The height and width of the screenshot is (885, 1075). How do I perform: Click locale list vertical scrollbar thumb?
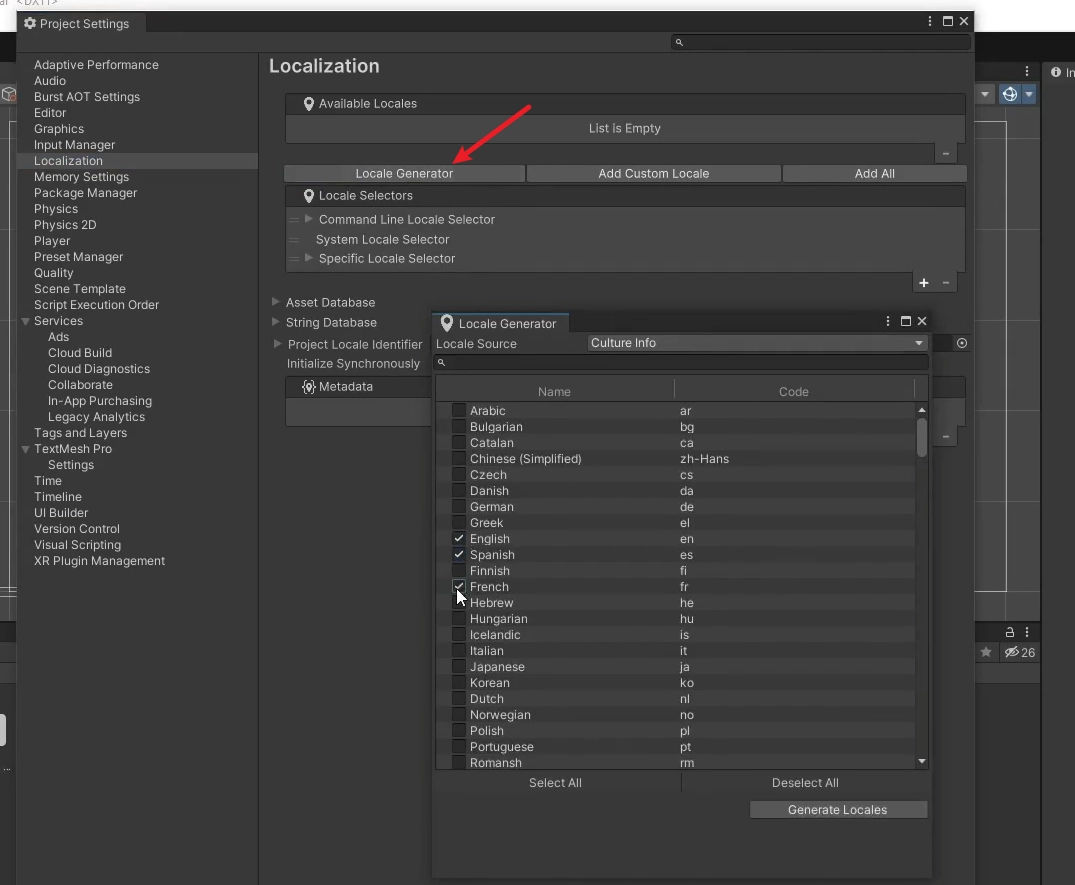coord(921,437)
